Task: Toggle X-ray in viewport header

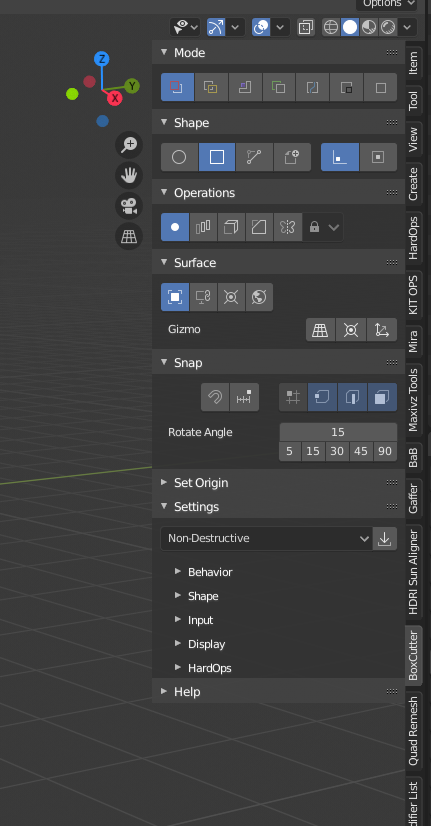Action: coord(305,27)
